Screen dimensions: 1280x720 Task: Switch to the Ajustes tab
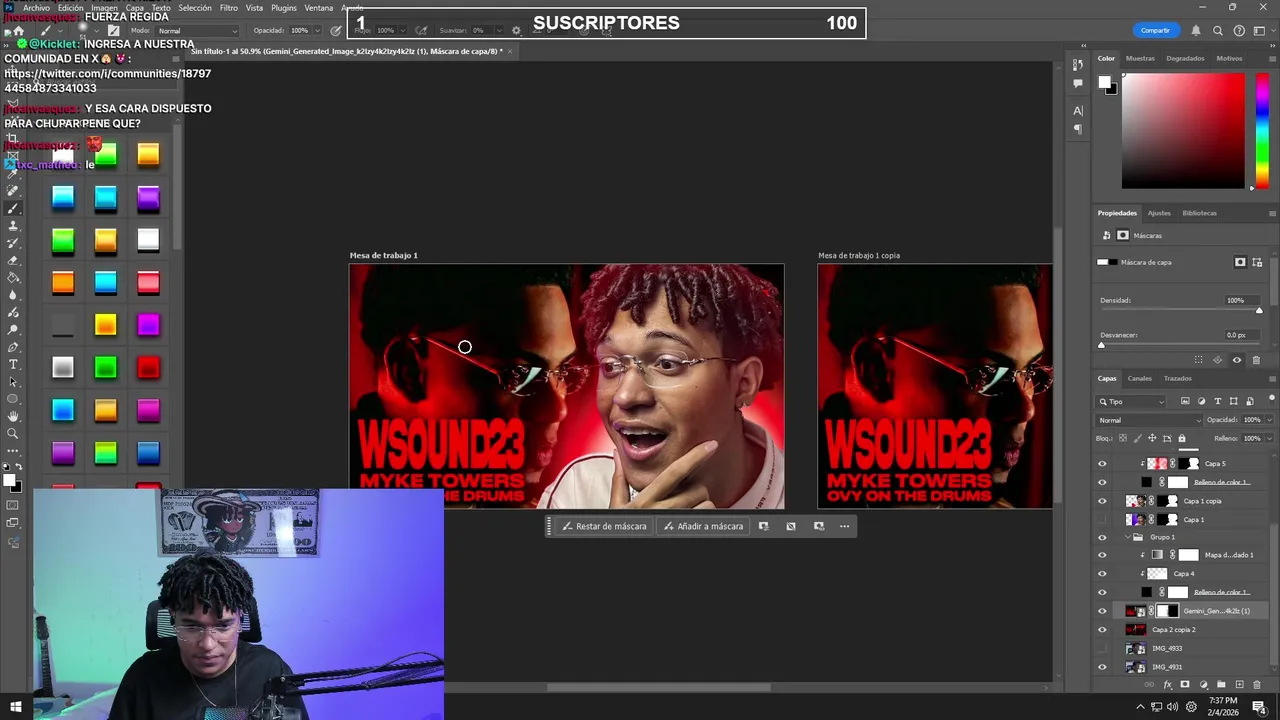pyautogui.click(x=1159, y=213)
